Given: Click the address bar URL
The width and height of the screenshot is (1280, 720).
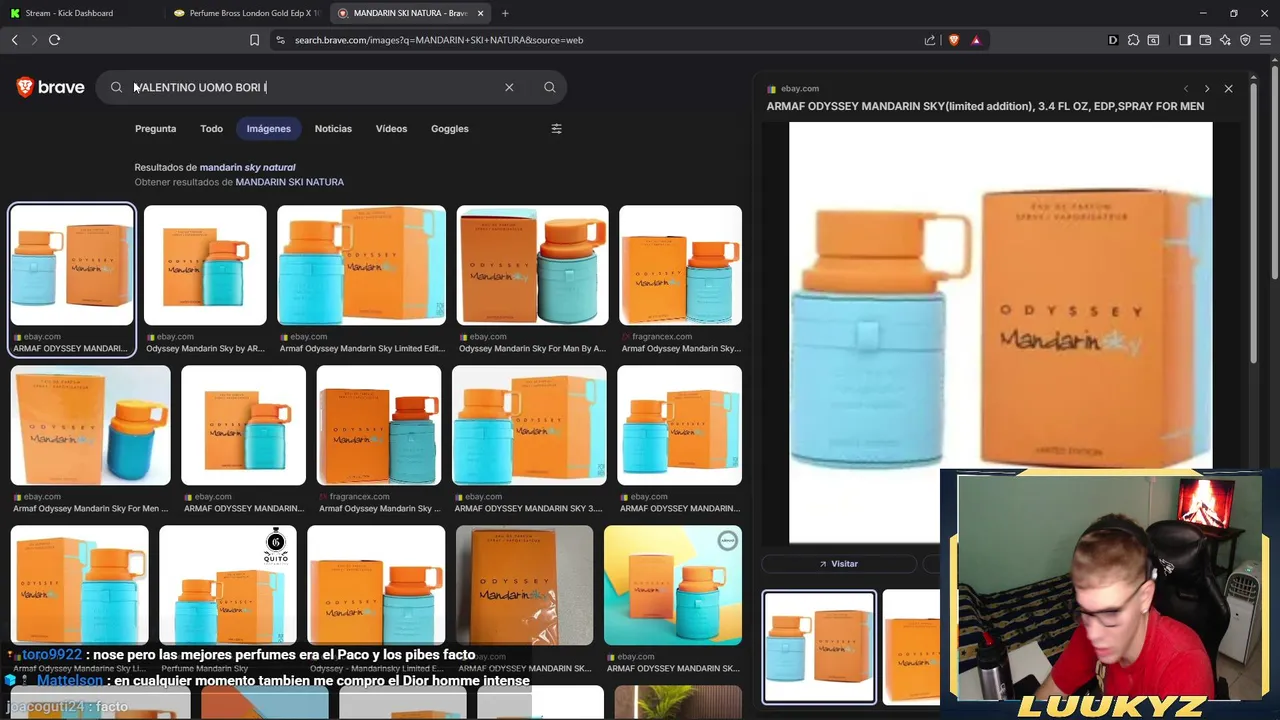Looking at the screenshot, I should coord(439,40).
